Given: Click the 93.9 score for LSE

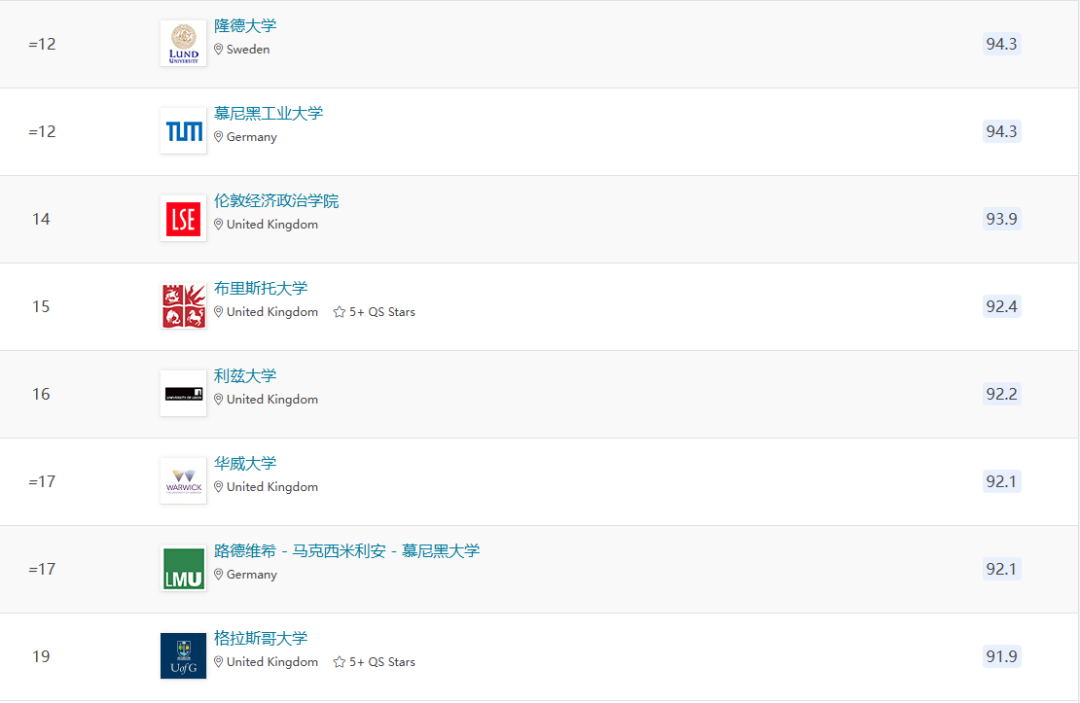Looking at the screenshot, I should tap(1001, 219).
